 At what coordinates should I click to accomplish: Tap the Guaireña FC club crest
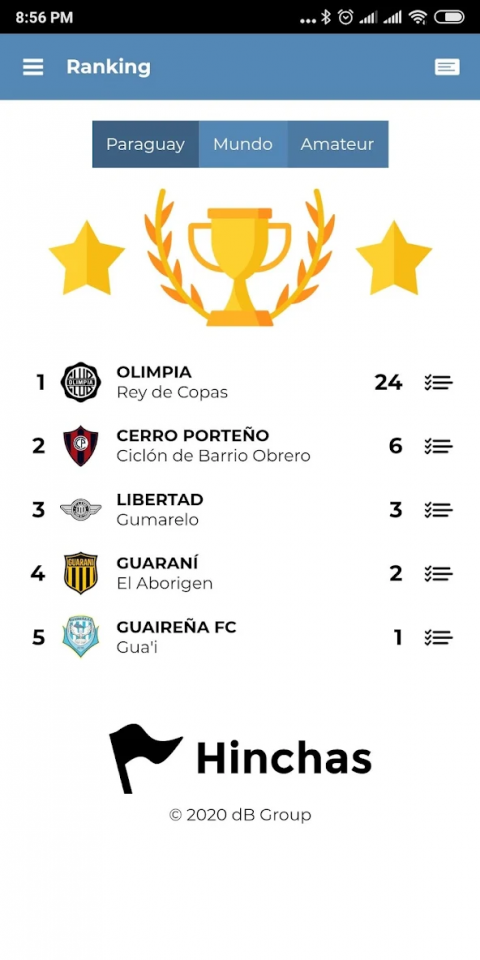[81, 637]
